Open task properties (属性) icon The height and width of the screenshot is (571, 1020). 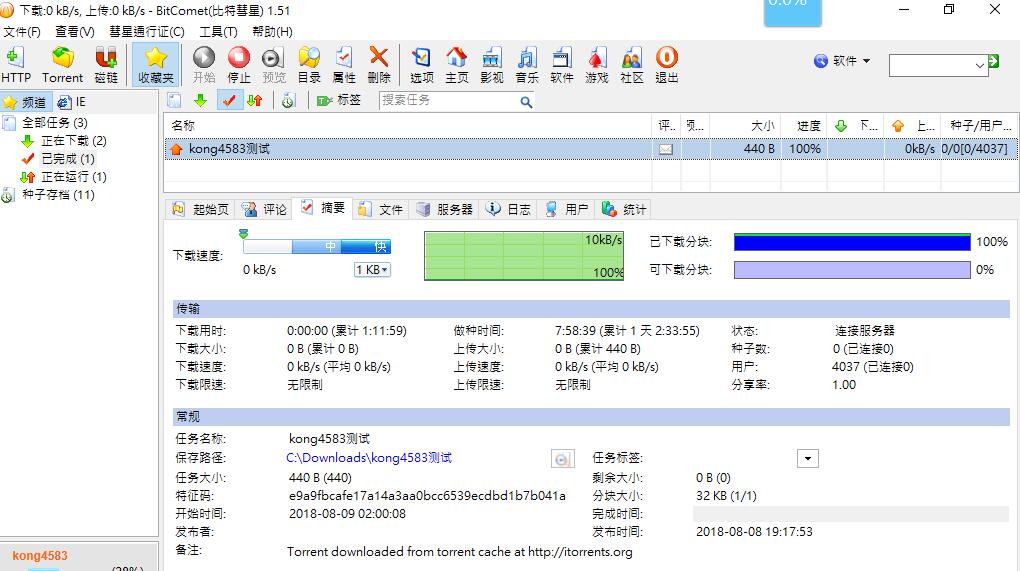pyautogui.click(x=344, y=65)
